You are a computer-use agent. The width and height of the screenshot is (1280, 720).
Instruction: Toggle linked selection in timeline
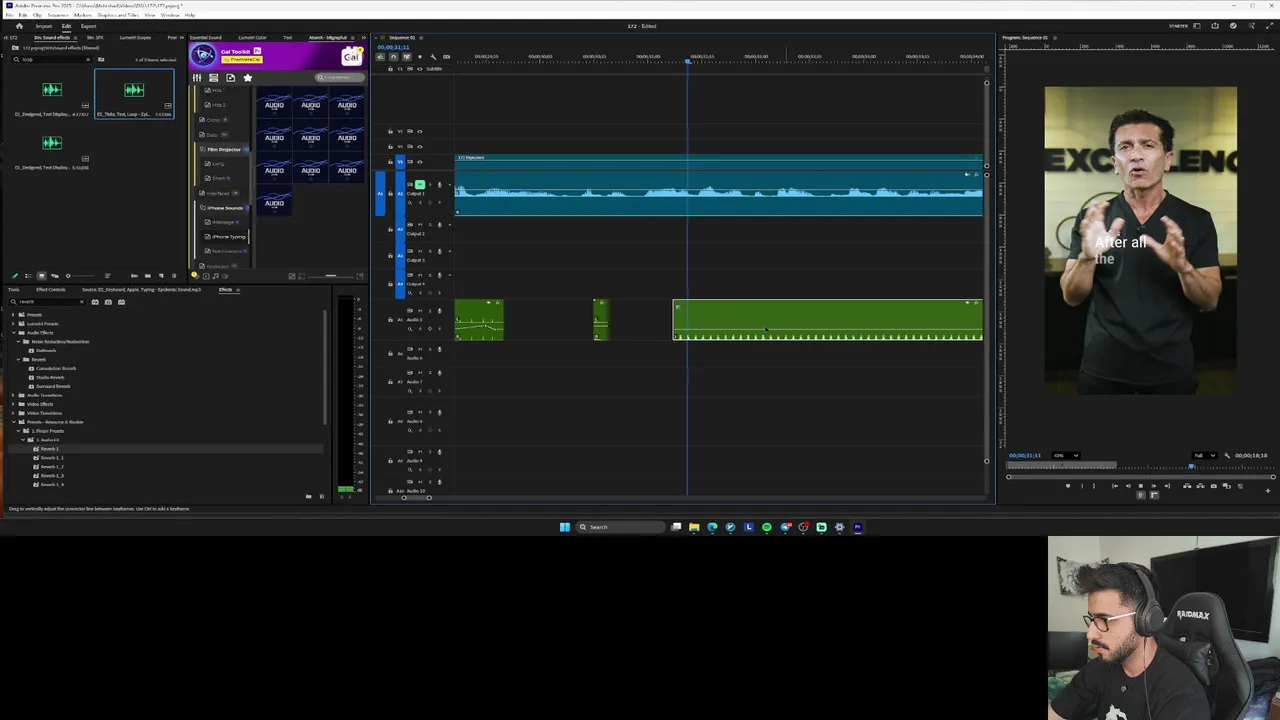tap(407, 57)
